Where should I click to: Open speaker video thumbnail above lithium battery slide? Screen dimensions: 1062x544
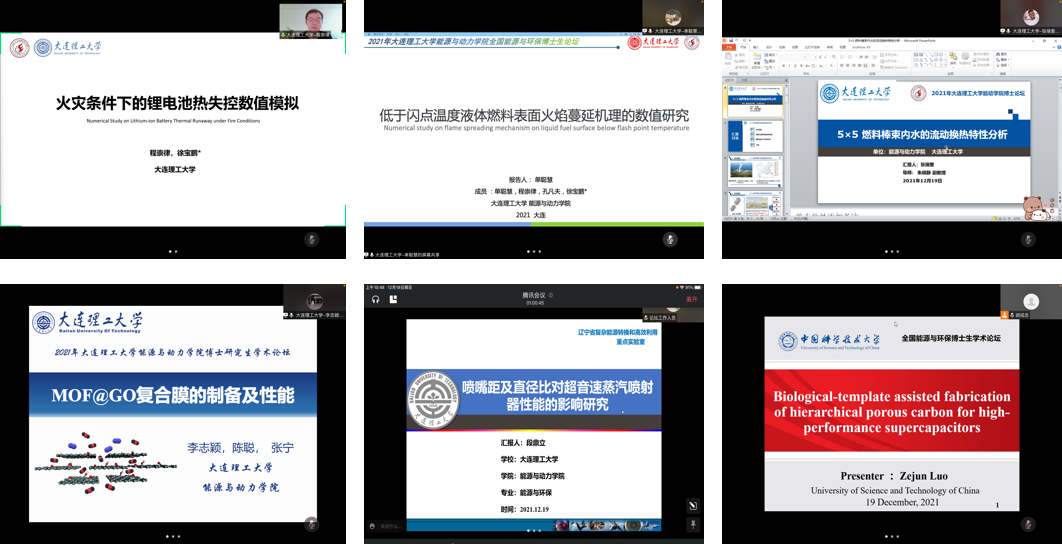coord(310,21)
